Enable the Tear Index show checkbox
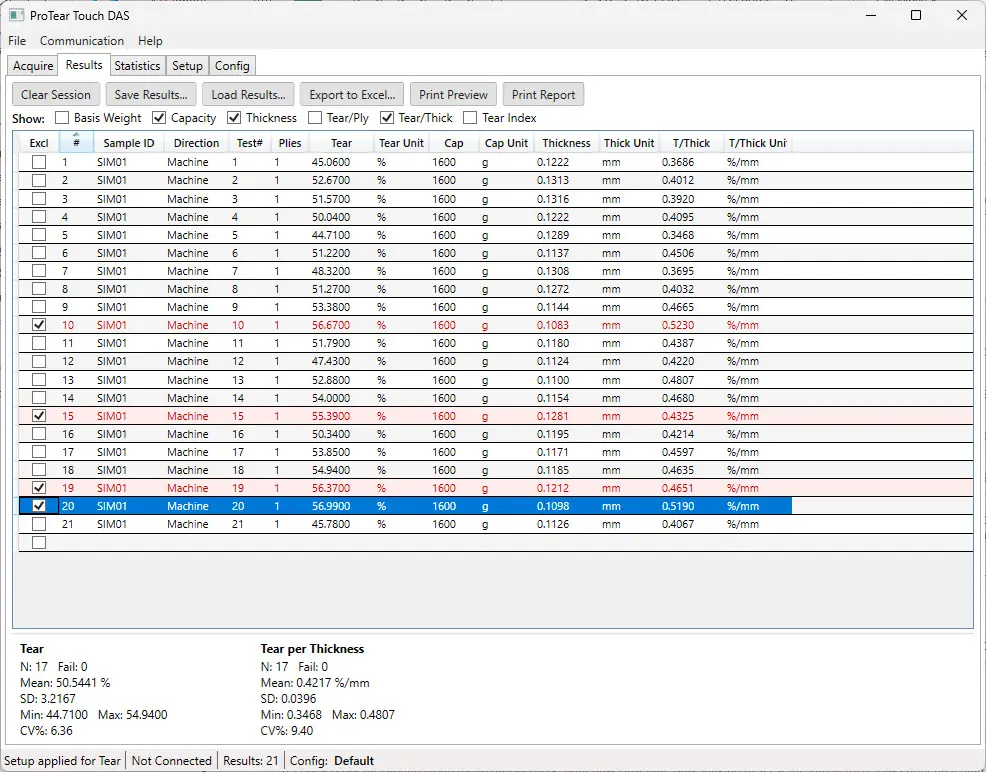 click(470, 118)
